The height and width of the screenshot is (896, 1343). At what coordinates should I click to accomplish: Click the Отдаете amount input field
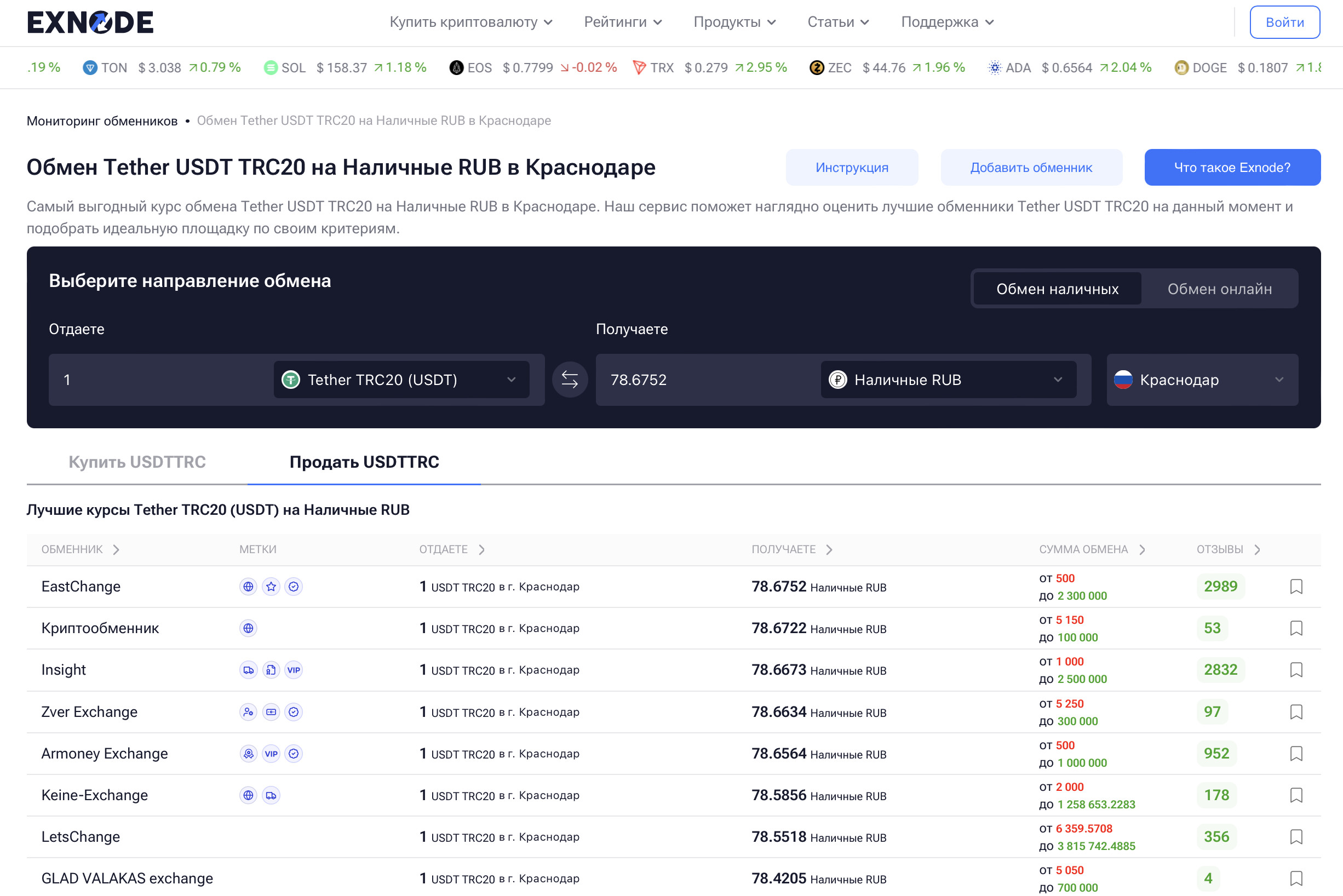(x=160, y=380)
